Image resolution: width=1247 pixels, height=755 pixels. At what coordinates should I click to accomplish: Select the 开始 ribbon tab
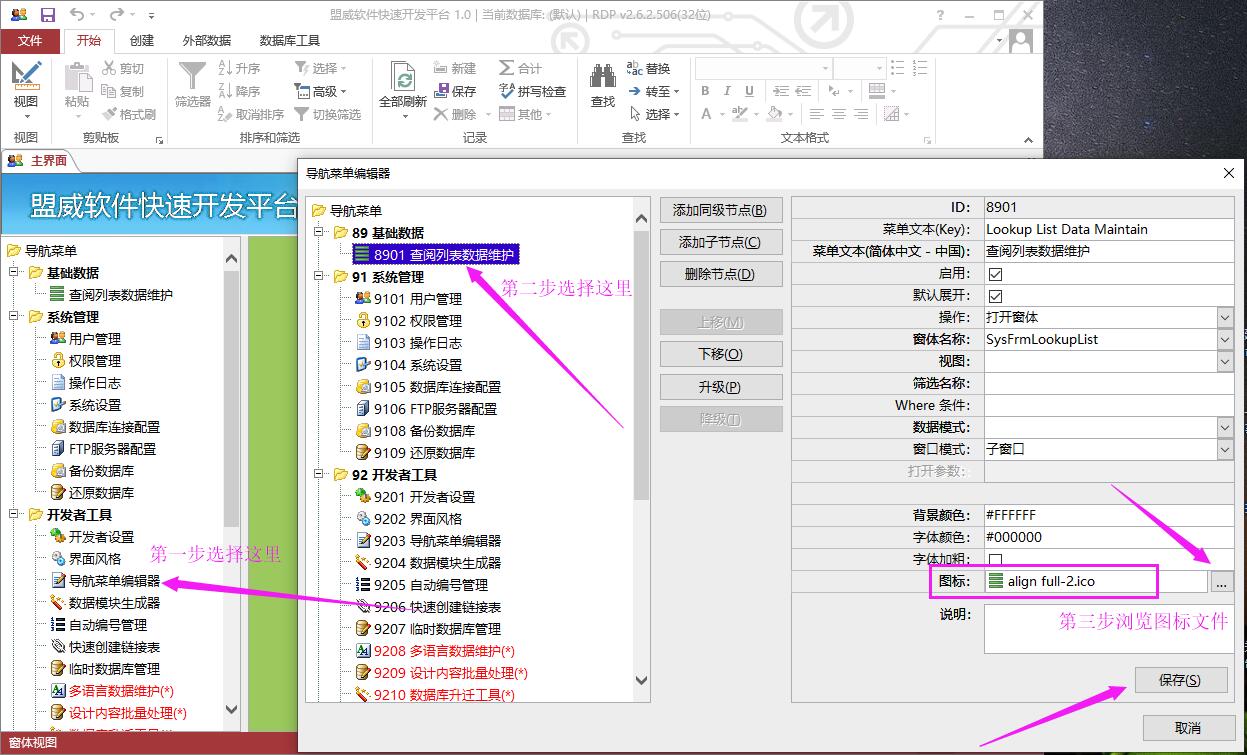point(89,41)
